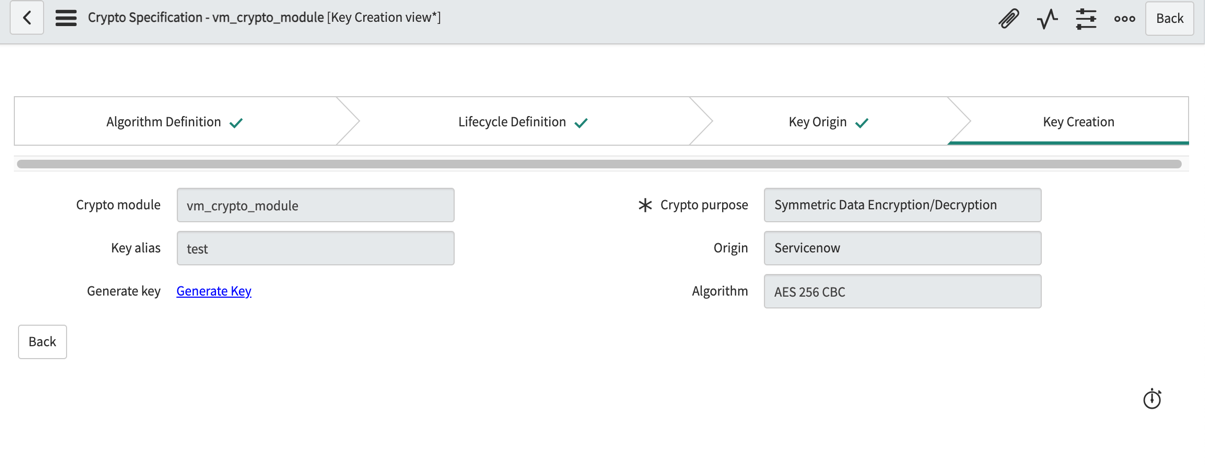The width and height of the screenshot is (1205, 465).
Task: Open the response time stopwatch icon
Action: coord(1152,399)
